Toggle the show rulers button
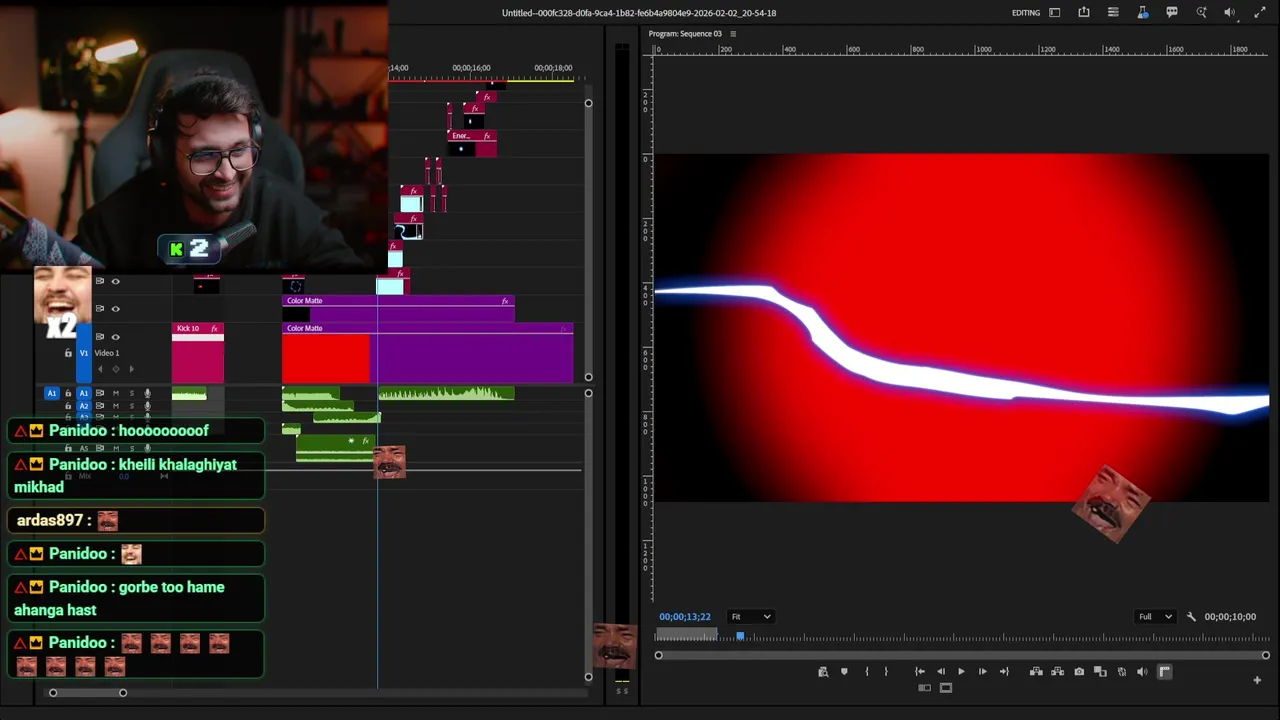Viewport: 1280px width, 720px height. (x=1164, y=672)
